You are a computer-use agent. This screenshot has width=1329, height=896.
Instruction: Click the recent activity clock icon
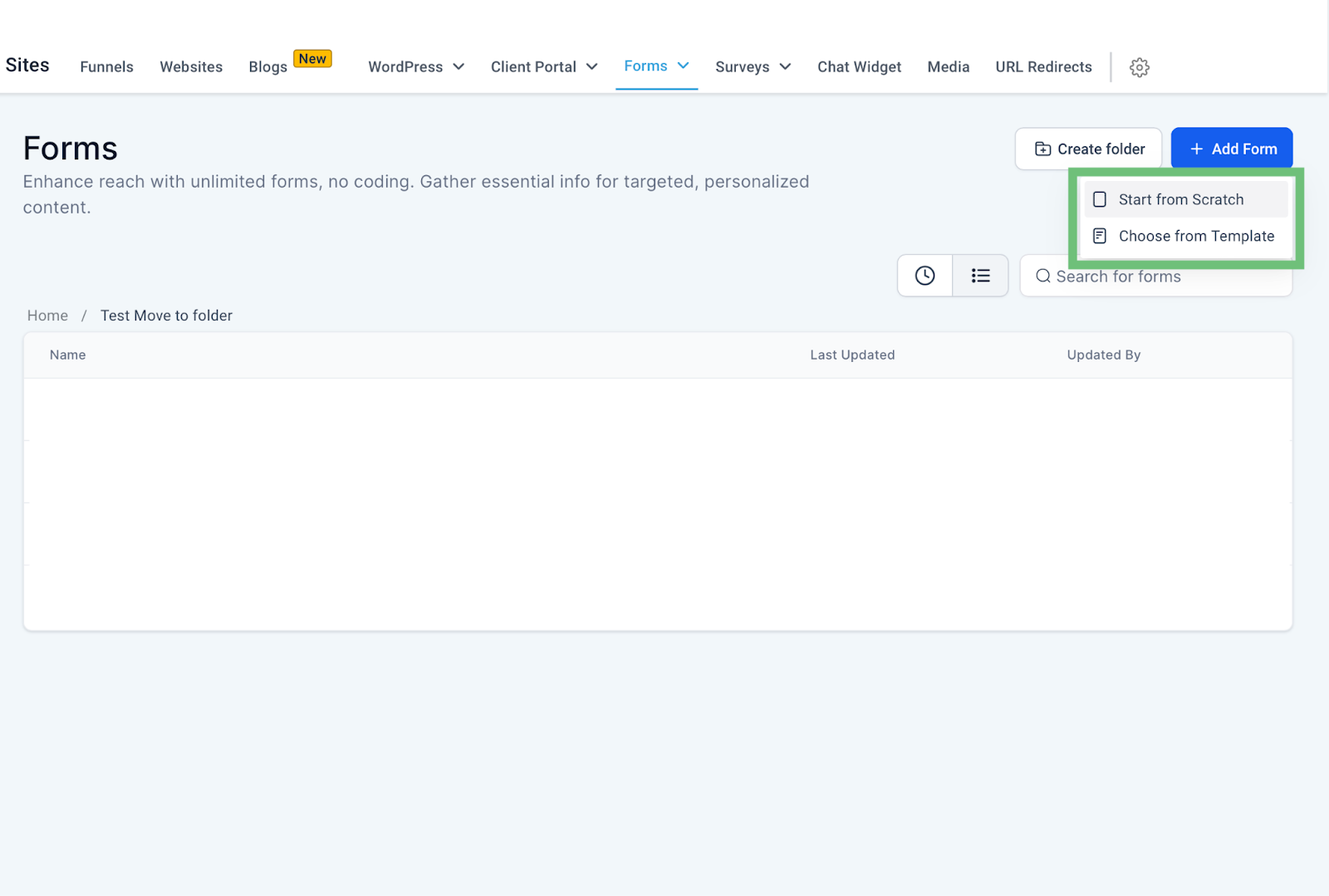coord(924,276)
